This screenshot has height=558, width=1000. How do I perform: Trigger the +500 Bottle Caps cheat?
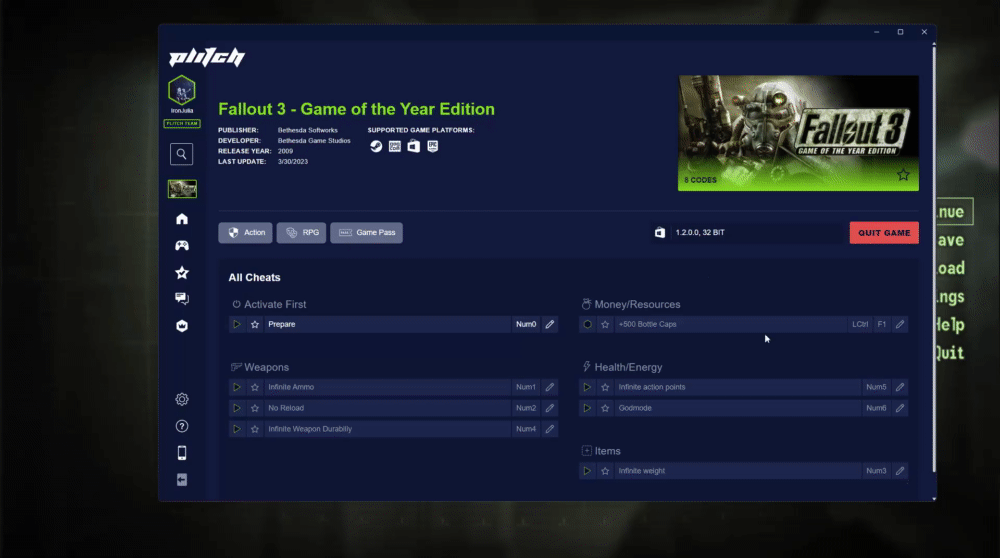pos(587,324)
